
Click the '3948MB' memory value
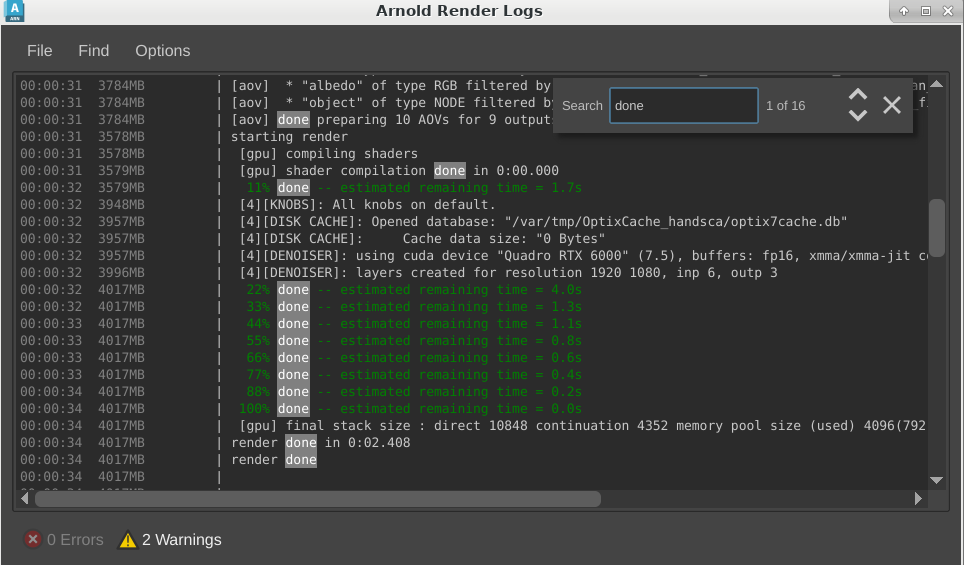[121, 205]
